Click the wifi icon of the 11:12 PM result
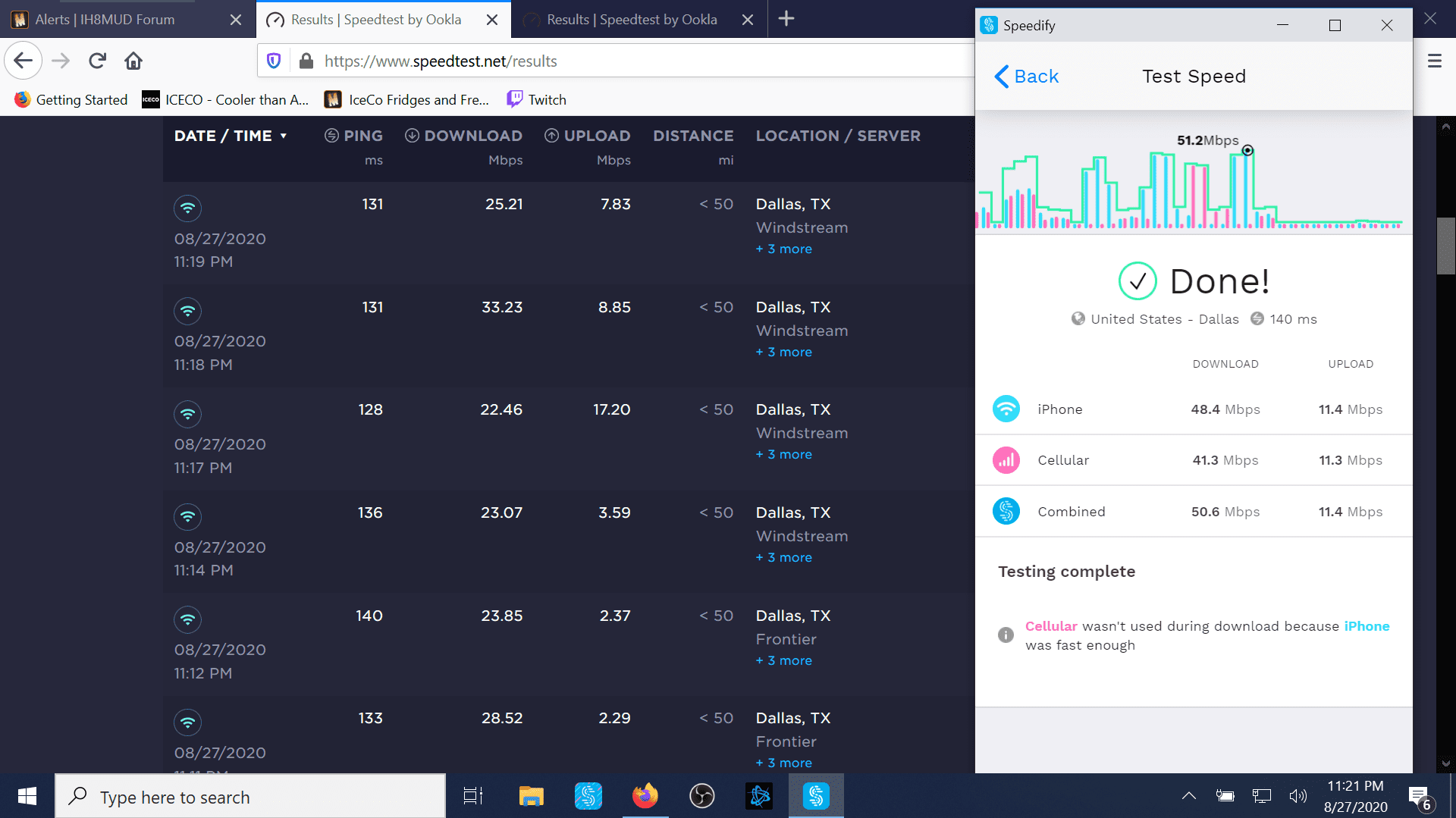The image size is (1456, 818). click(187, 620)
